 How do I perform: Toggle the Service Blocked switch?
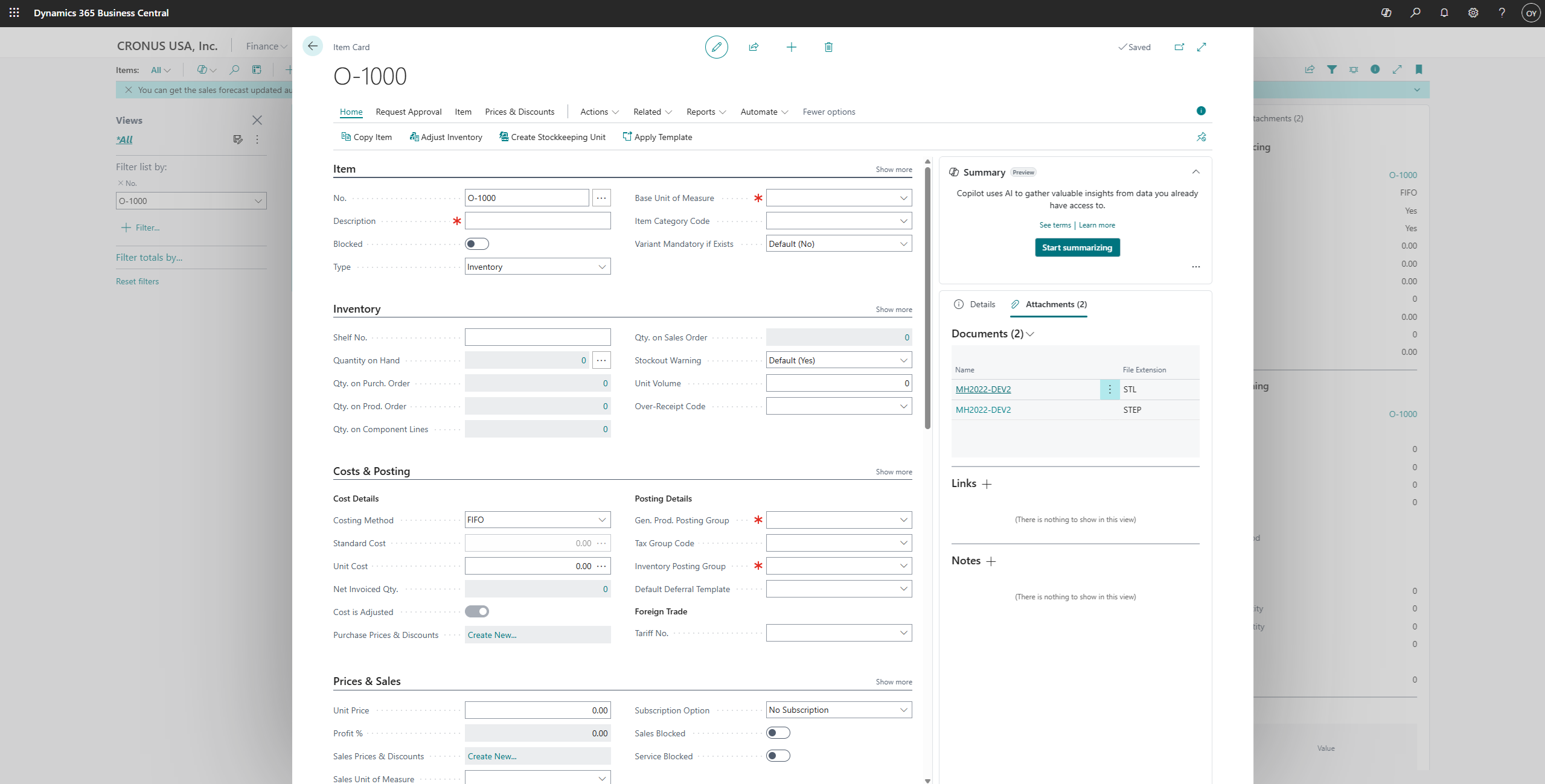click(778, 756)
